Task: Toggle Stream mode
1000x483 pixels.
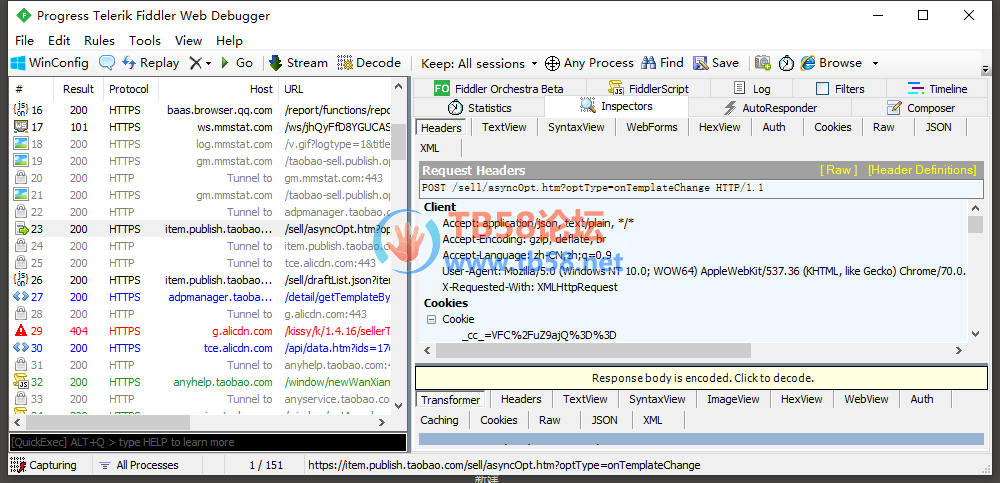Action: click(x=298, y=63)
